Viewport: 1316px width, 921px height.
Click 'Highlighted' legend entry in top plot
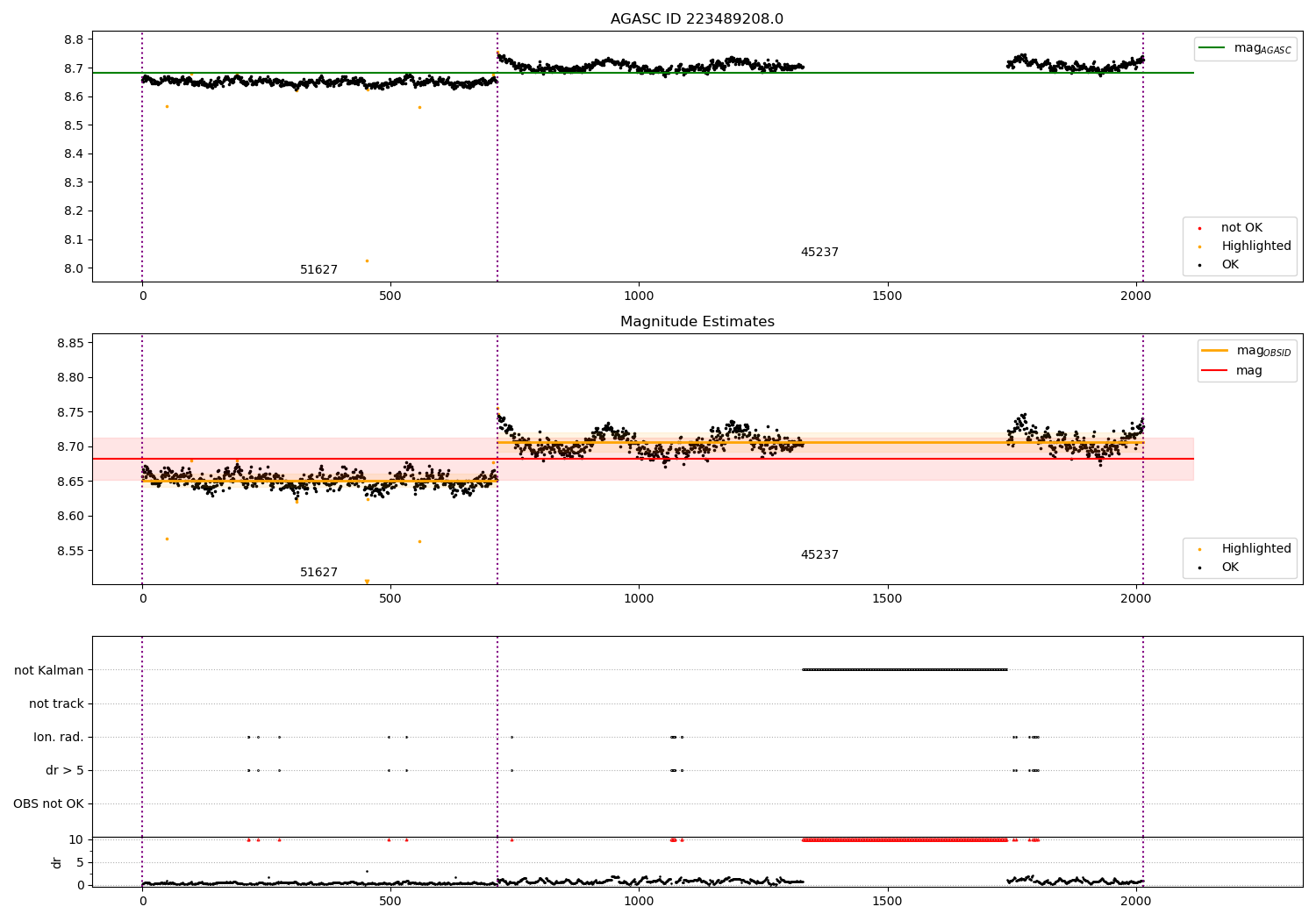[1256, 246]
